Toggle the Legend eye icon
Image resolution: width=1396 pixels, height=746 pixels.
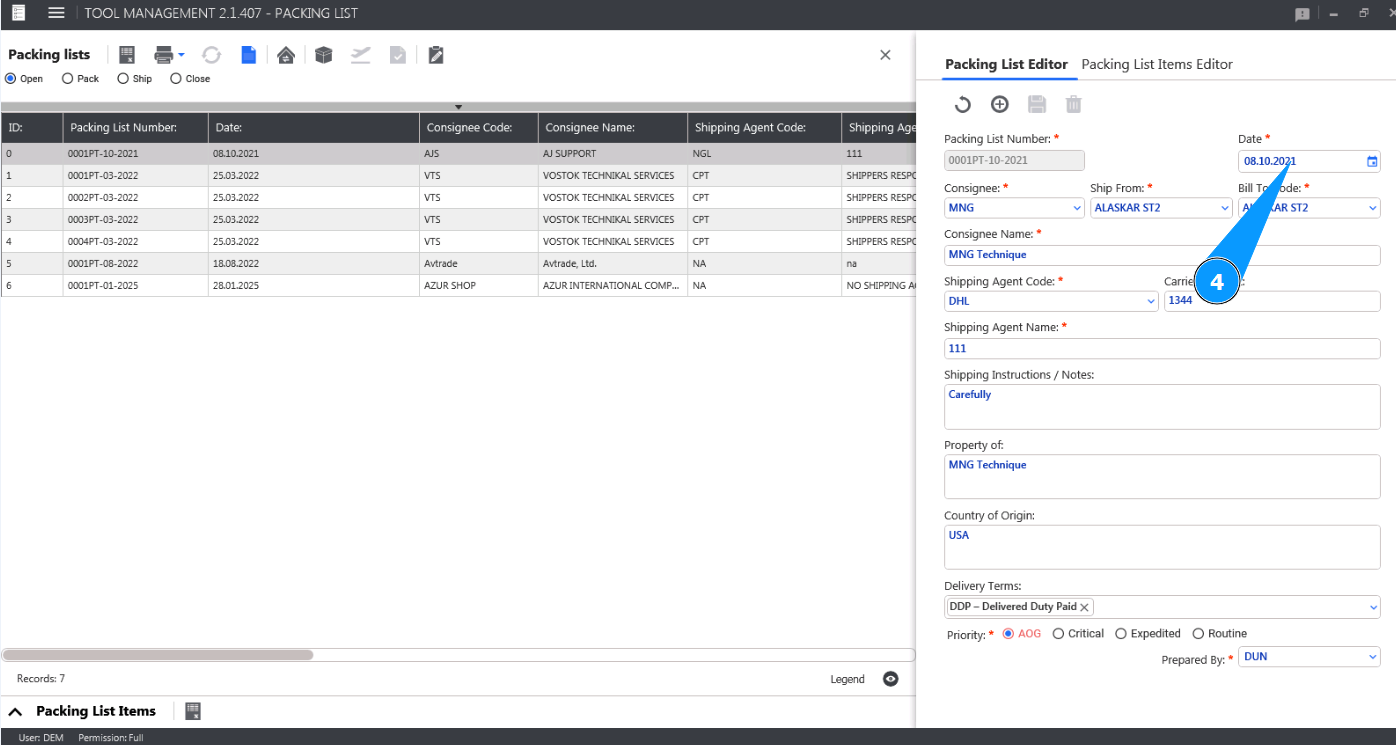click(x=891, y=679)
